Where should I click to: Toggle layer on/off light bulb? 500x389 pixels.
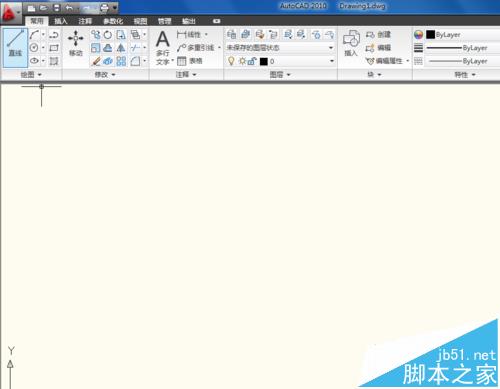click(x=231, y=61)
